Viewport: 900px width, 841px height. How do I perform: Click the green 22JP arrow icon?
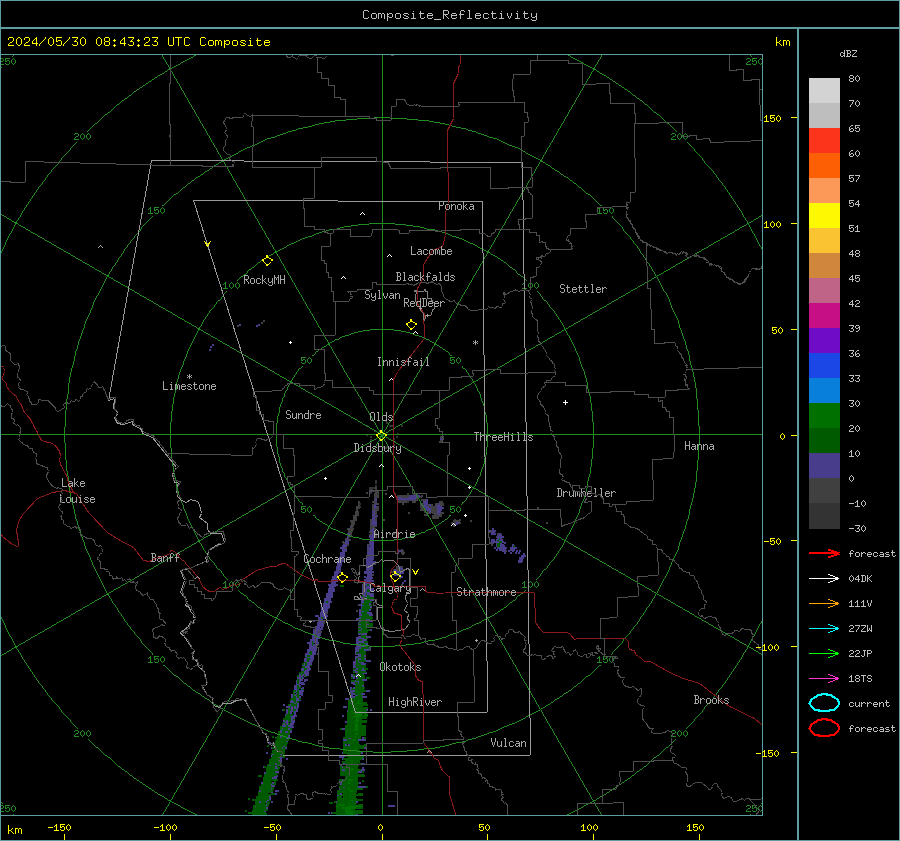click(x=824, y=653)
